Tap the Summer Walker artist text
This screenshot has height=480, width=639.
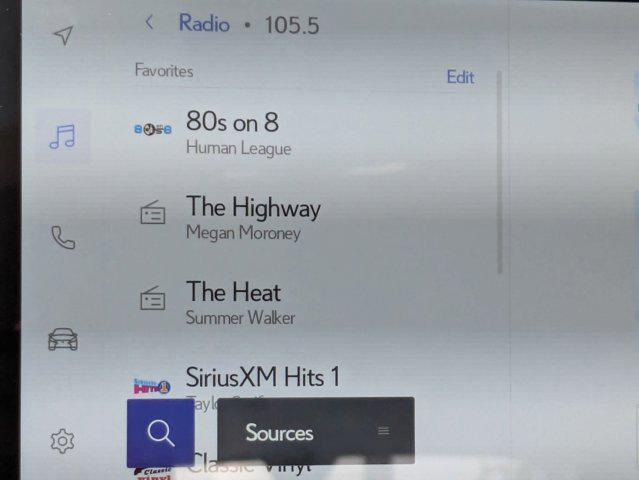point(240,317)
